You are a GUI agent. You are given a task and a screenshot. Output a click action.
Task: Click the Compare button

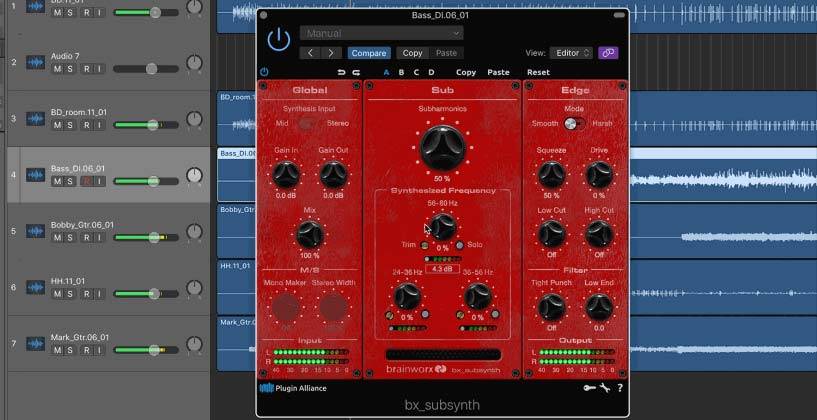[x=369, y=53]
